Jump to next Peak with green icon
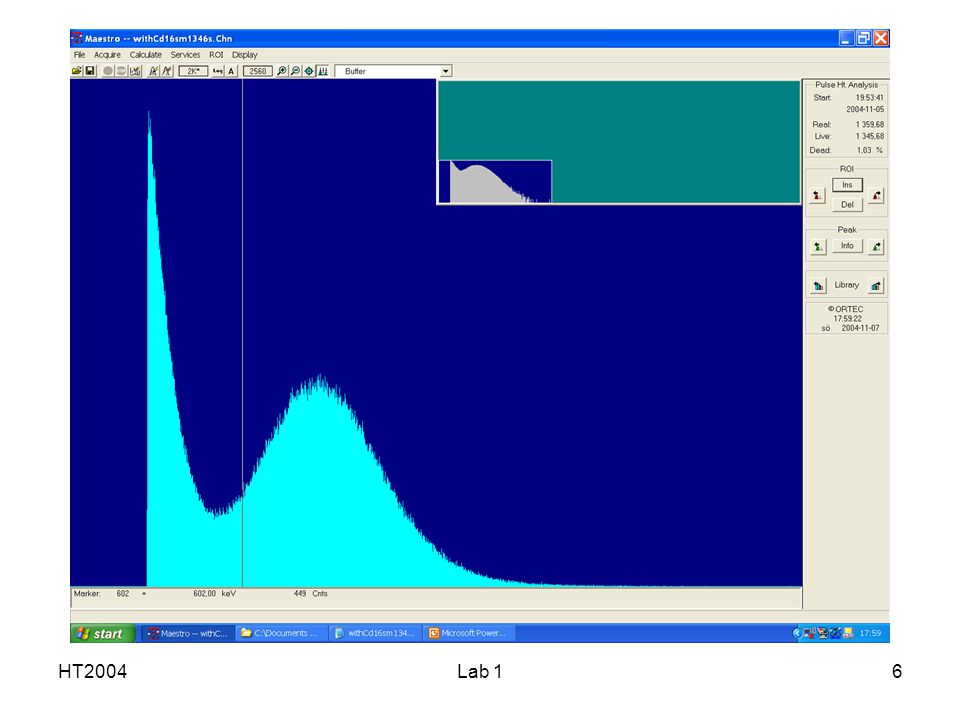The width and height of the screenshot is (960, 720). (876, 247)
